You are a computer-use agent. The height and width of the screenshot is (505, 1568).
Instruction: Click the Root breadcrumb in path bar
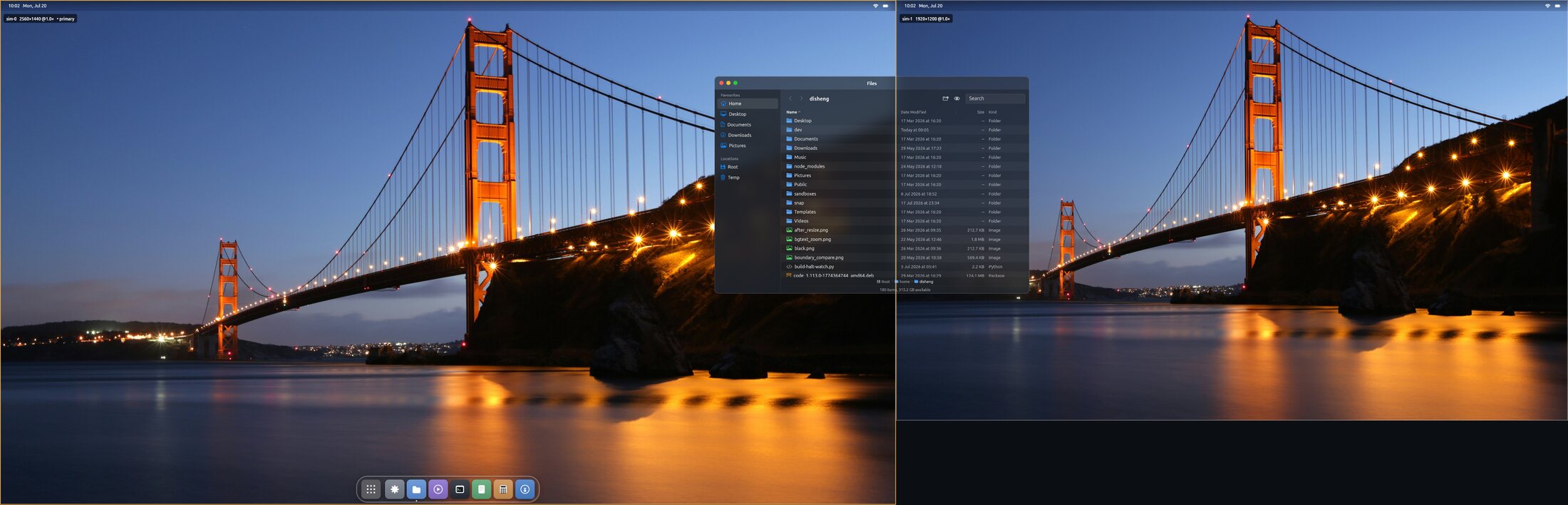pos(883,282)
